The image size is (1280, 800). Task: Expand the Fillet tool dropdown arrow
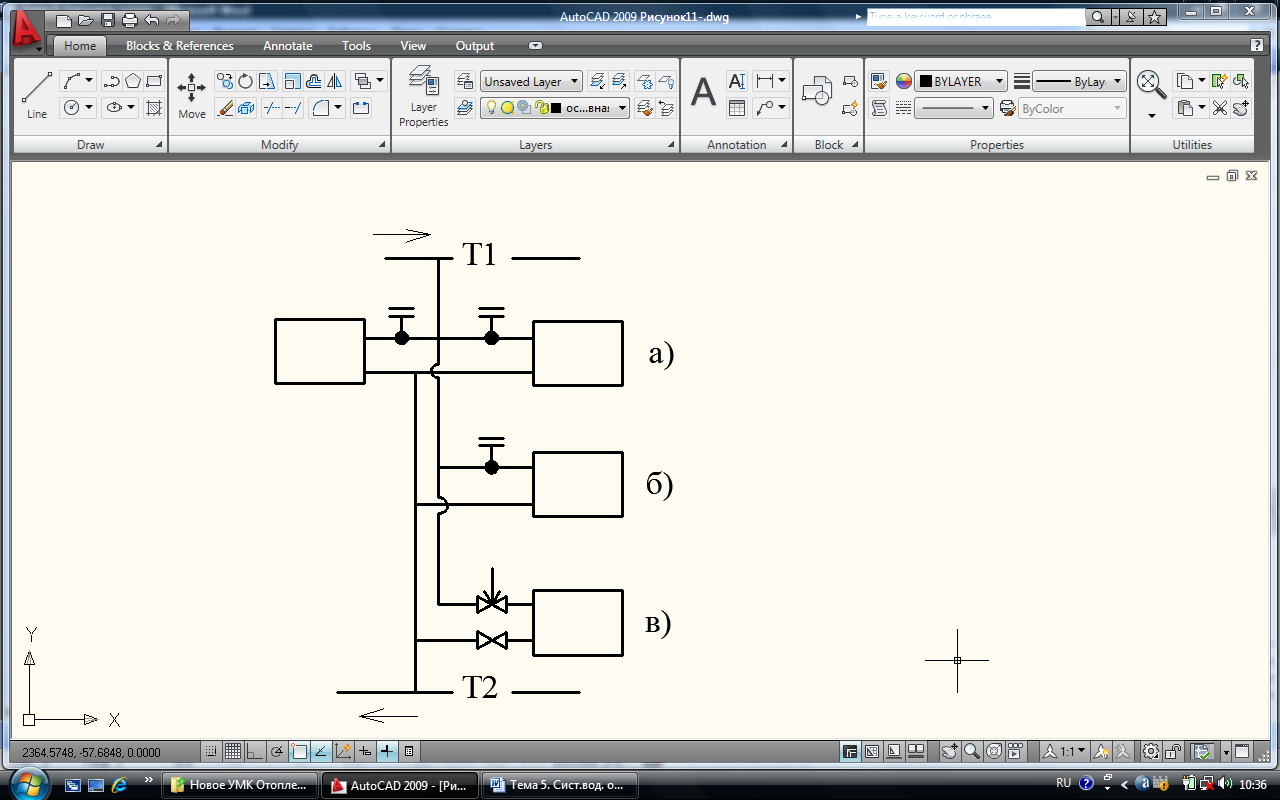pyautogui.click(x=338, y=108)
